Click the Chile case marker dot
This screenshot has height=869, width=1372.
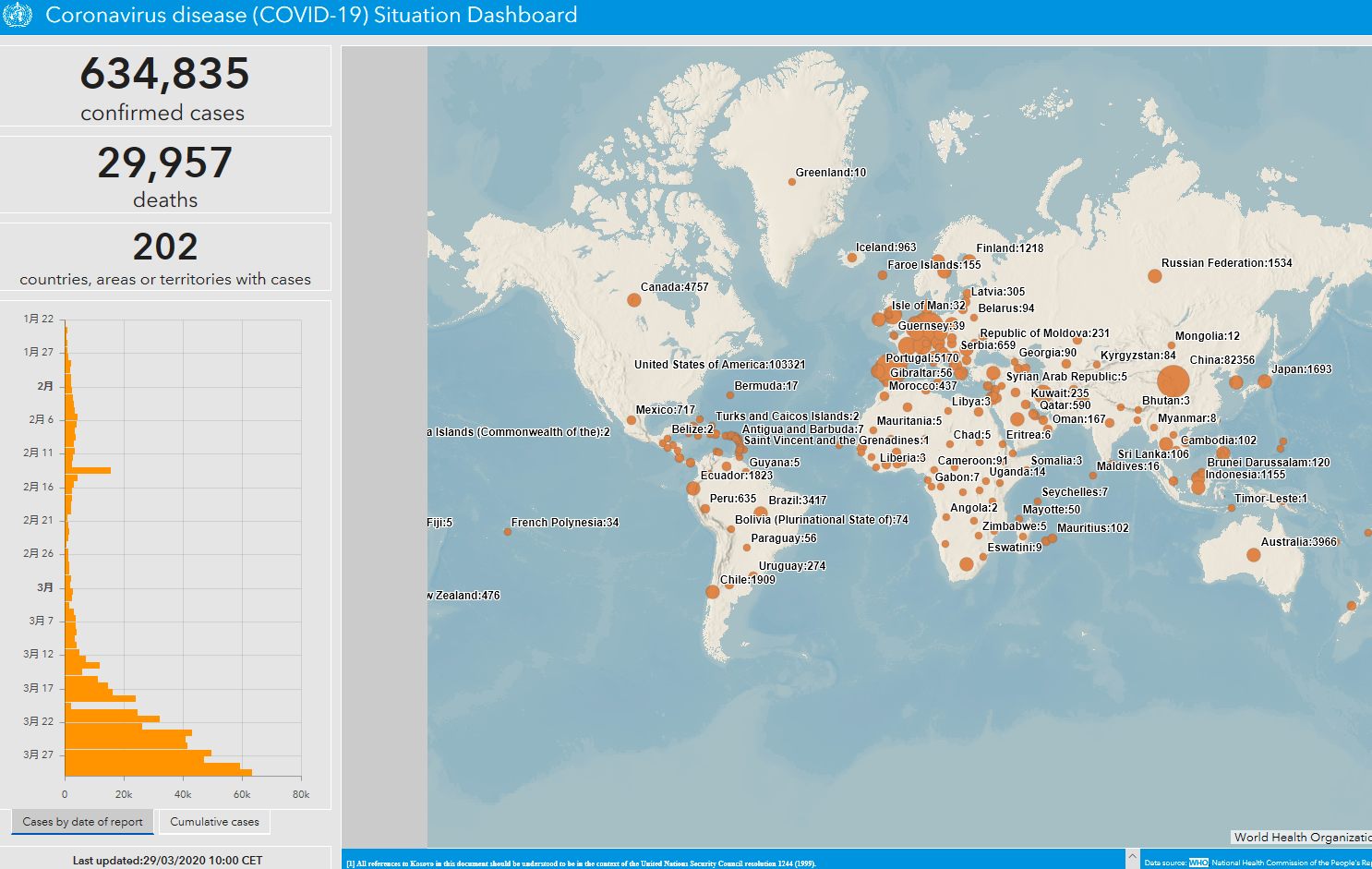tap(712, 592)
